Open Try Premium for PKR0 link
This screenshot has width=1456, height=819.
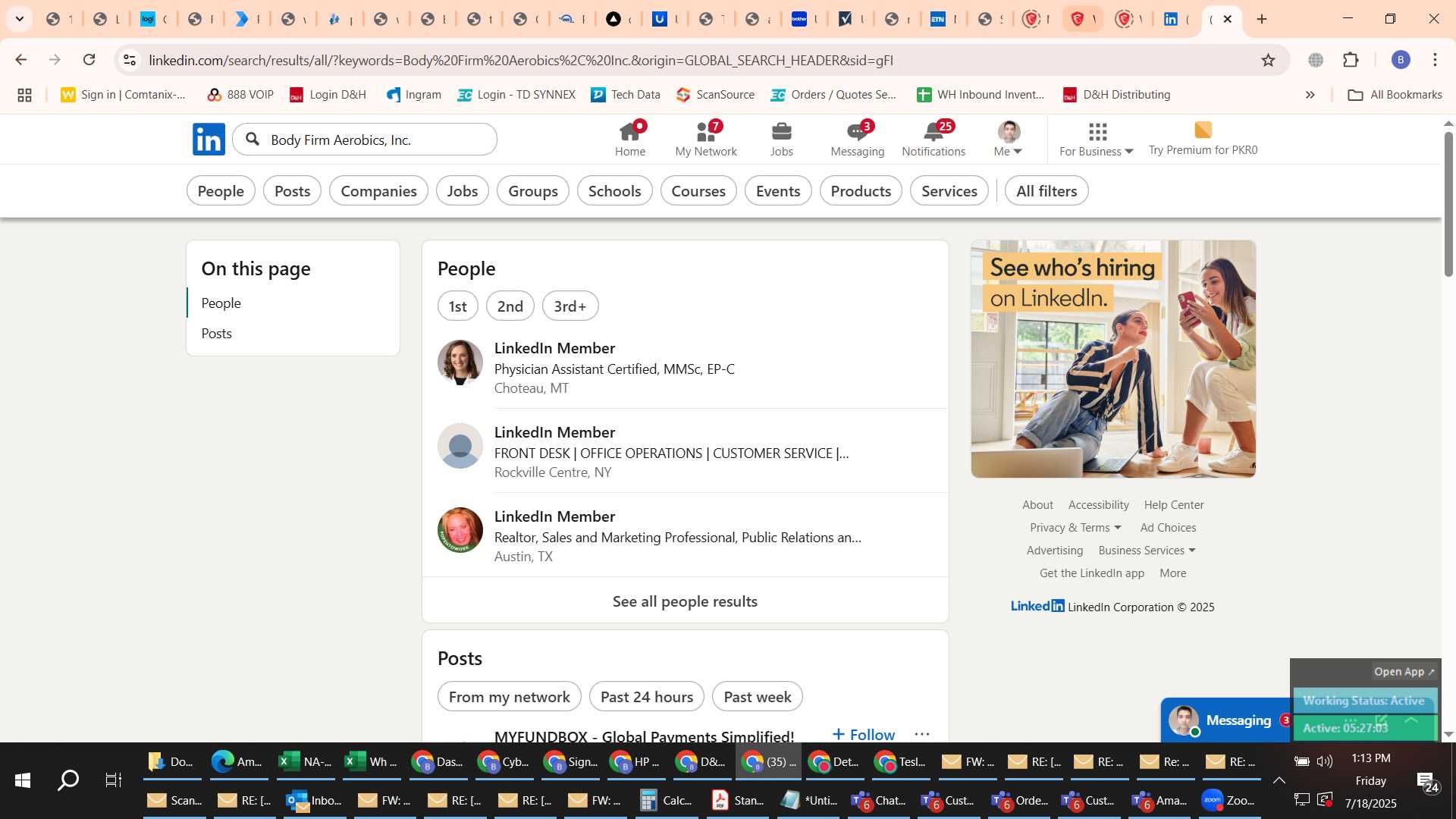(1203, 140)
